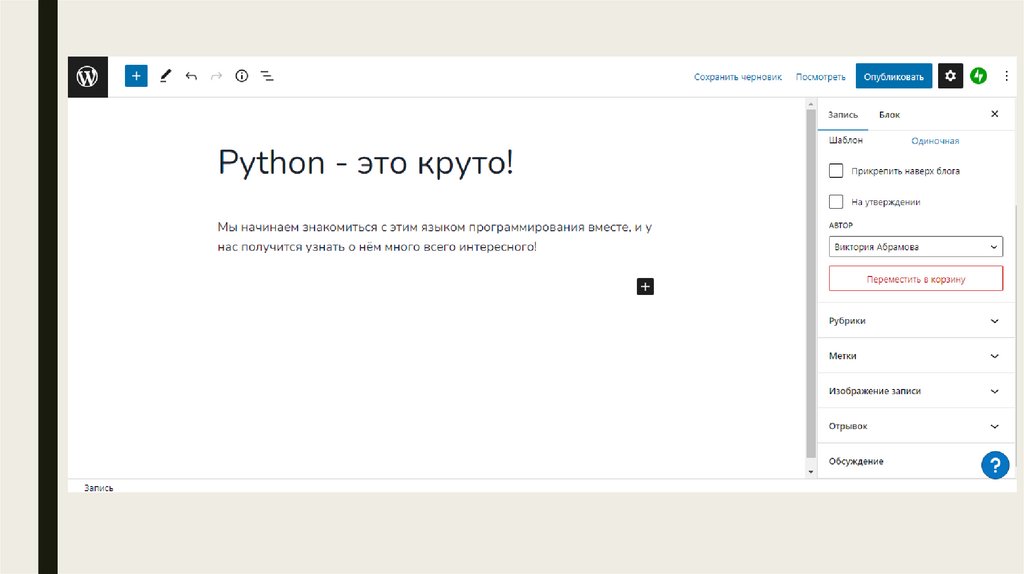
Task: Open the Jetpack lightning icon
Action: pos(978,76)
